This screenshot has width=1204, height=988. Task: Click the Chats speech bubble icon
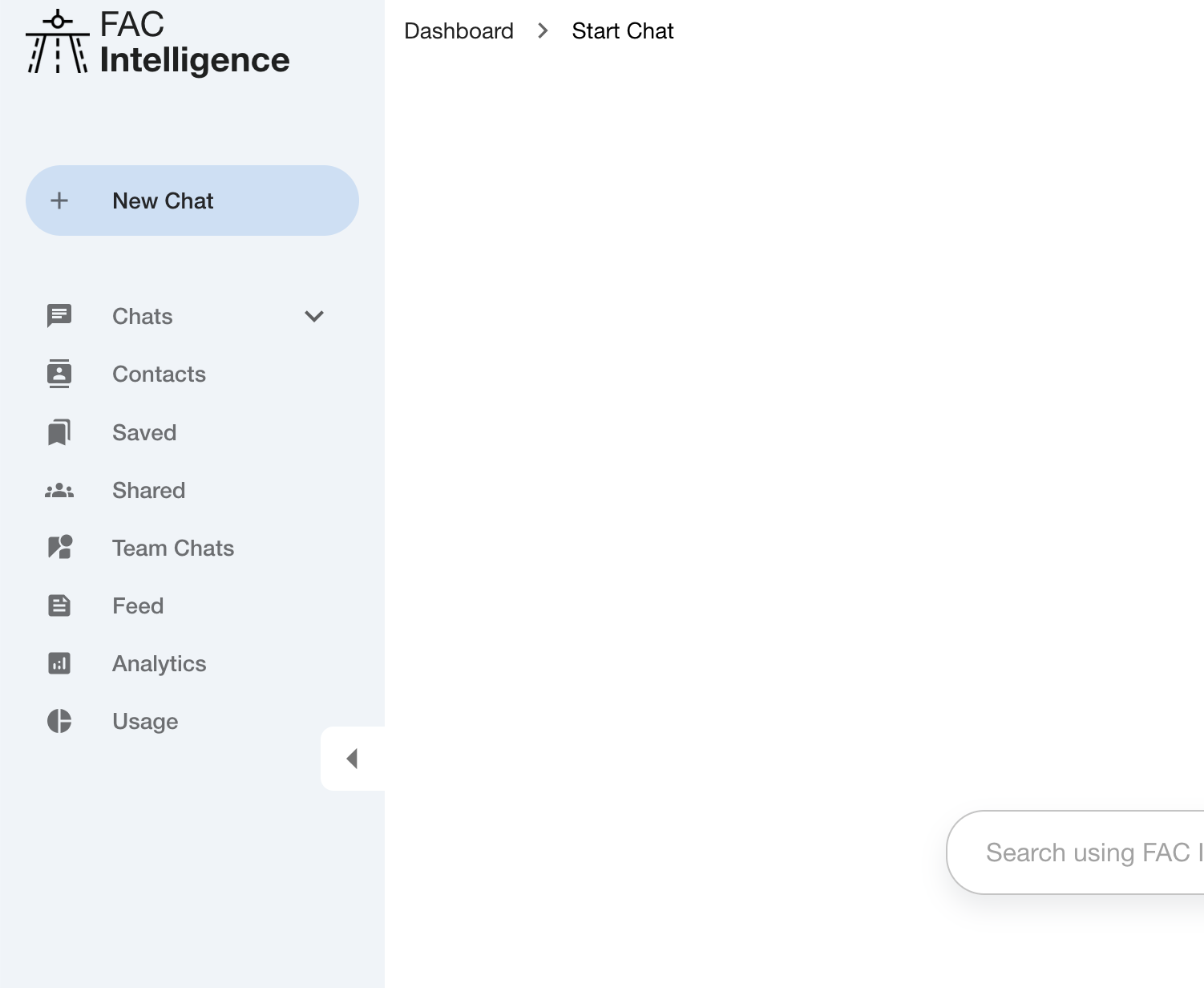(59, 316)
